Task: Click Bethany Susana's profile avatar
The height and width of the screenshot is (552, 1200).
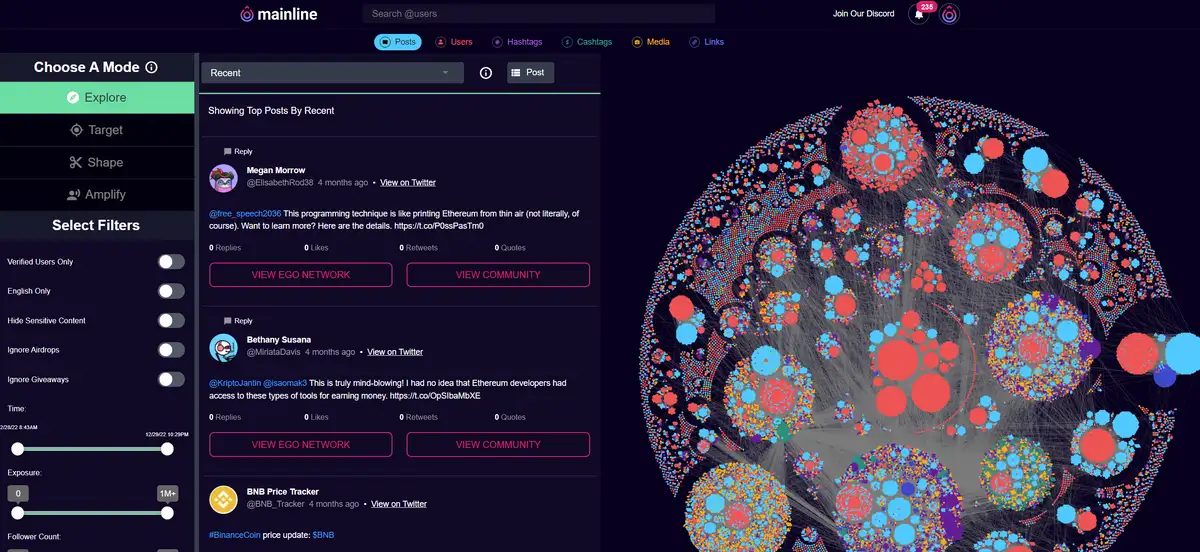Action: click(223, 347)
